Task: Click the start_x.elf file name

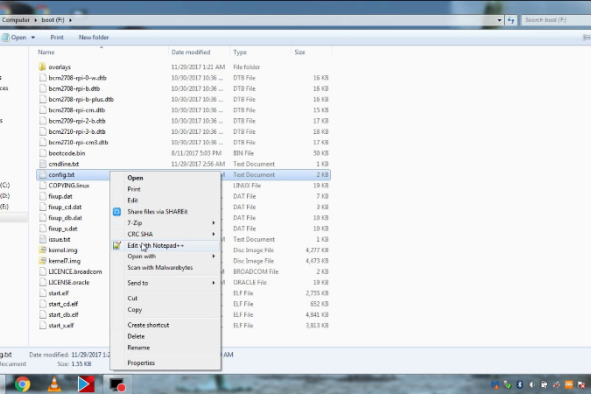Action: pos(61,325)
